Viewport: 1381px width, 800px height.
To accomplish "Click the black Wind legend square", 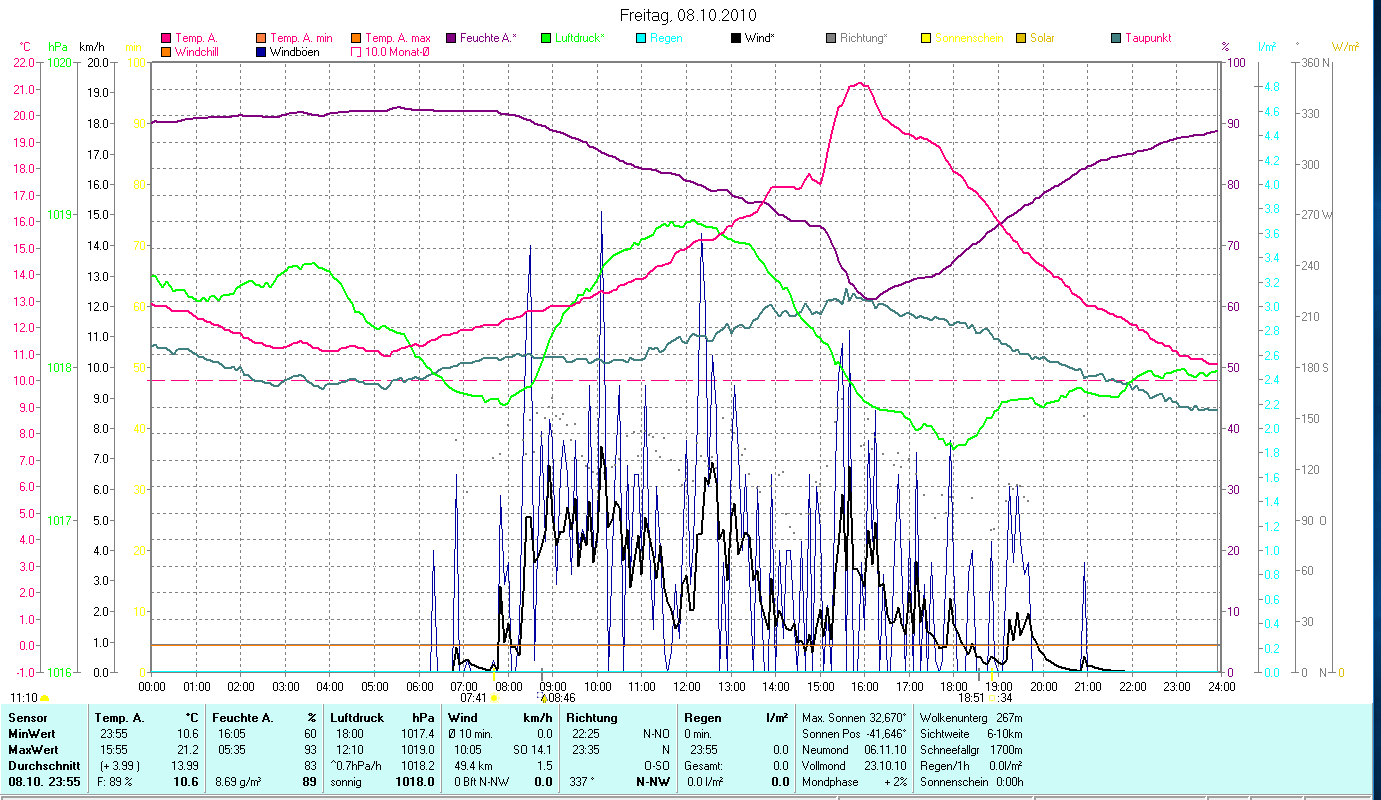I will pos(736,38).
